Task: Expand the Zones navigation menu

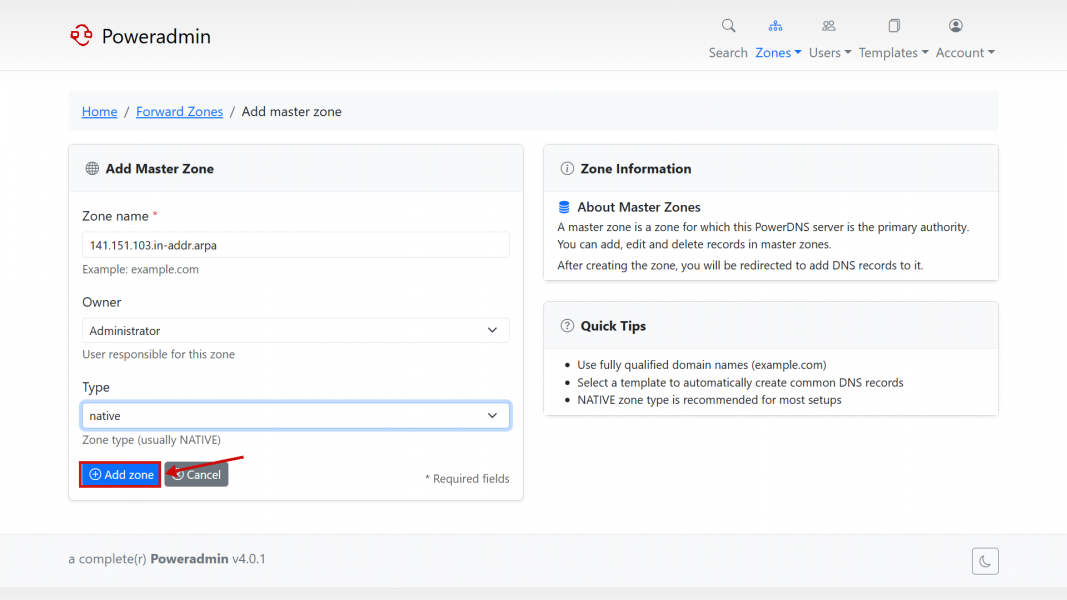Action: pos(778,53)
